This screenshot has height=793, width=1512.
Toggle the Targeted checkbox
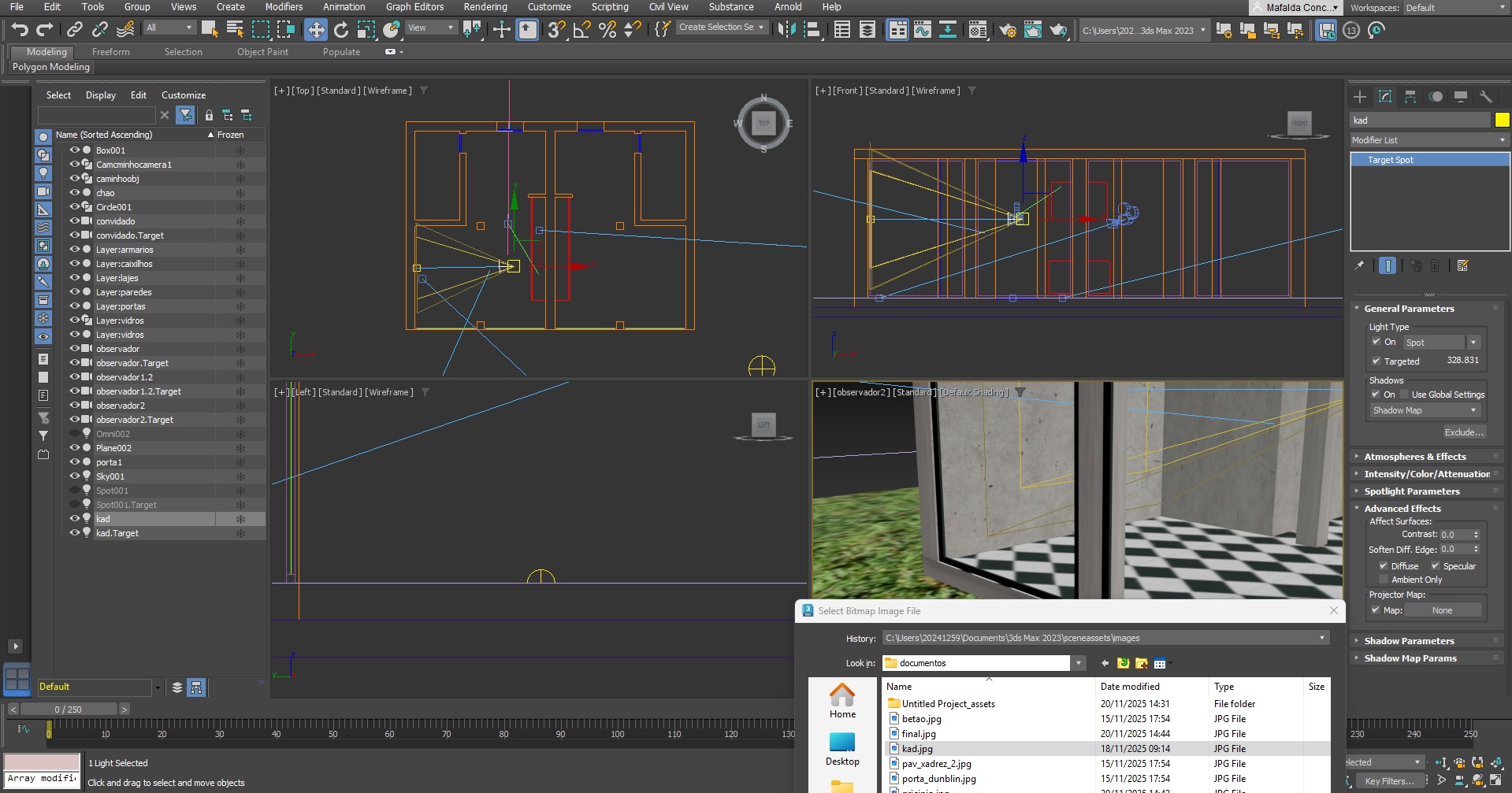[1376, 361]
